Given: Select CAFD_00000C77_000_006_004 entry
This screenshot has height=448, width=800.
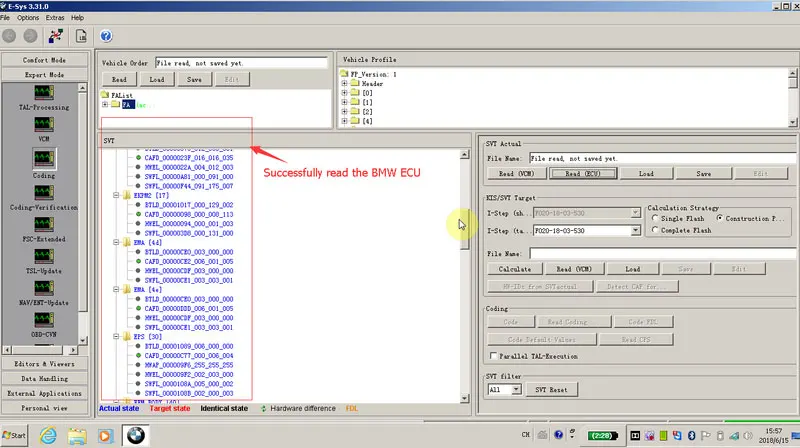Looking at the screenshot, I should point(189,356).
